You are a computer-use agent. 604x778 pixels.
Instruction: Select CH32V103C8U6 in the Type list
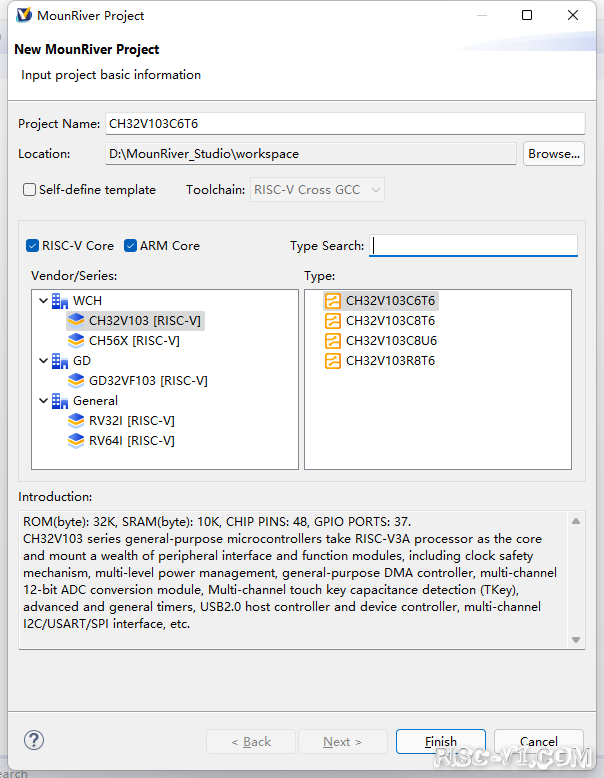tap(391, 341)
